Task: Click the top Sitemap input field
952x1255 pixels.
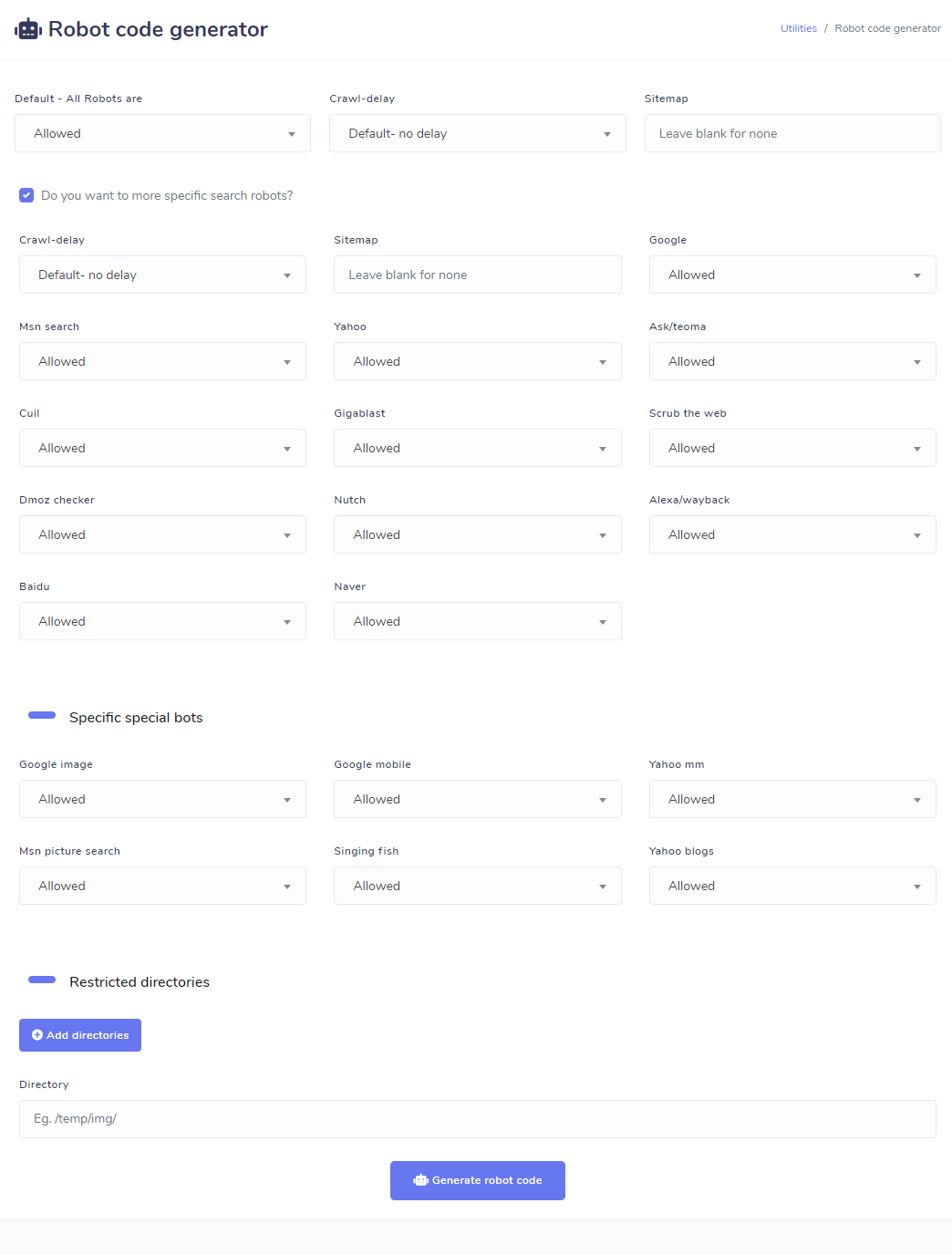Action: [792, 133]
